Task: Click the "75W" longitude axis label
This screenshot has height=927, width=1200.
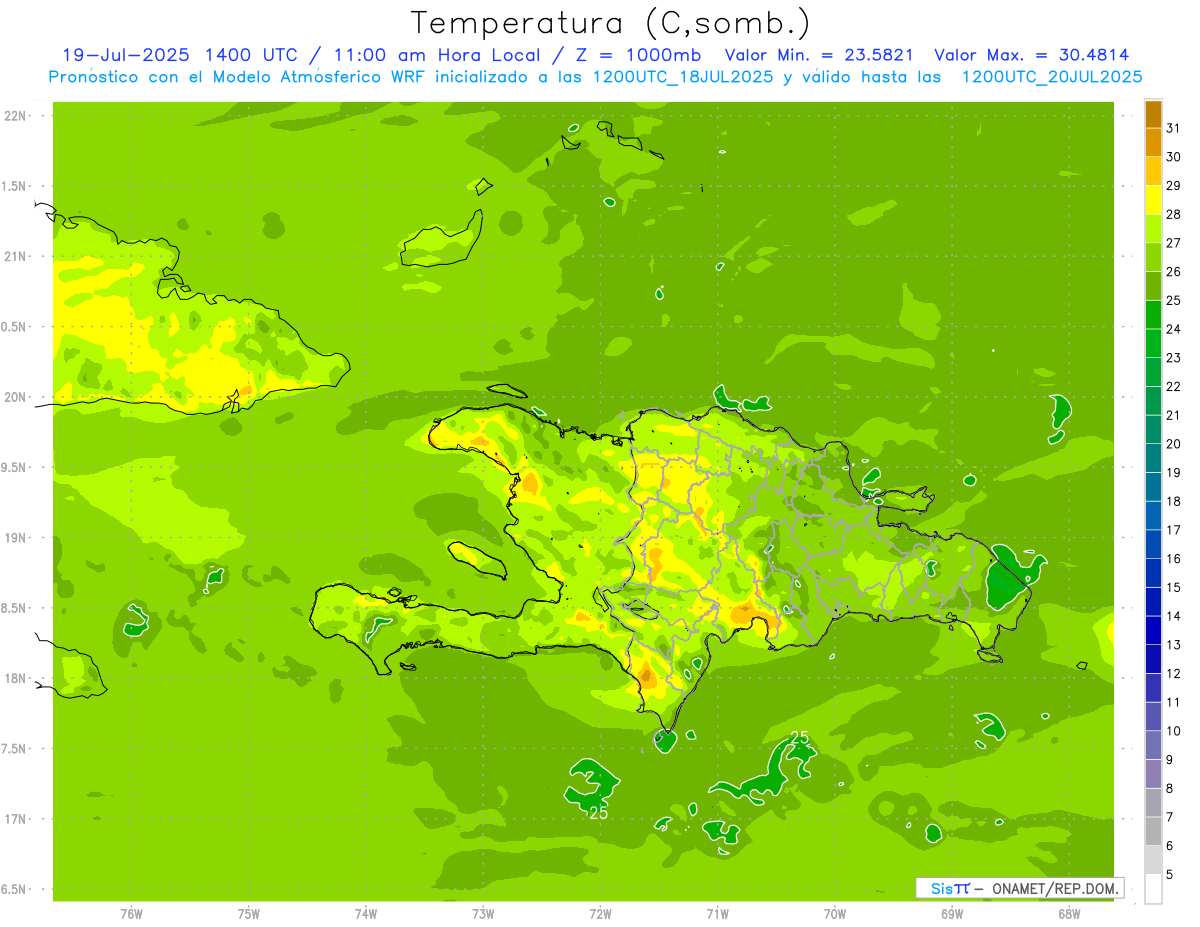Action: pyautogui.click(x=249, y=914)
